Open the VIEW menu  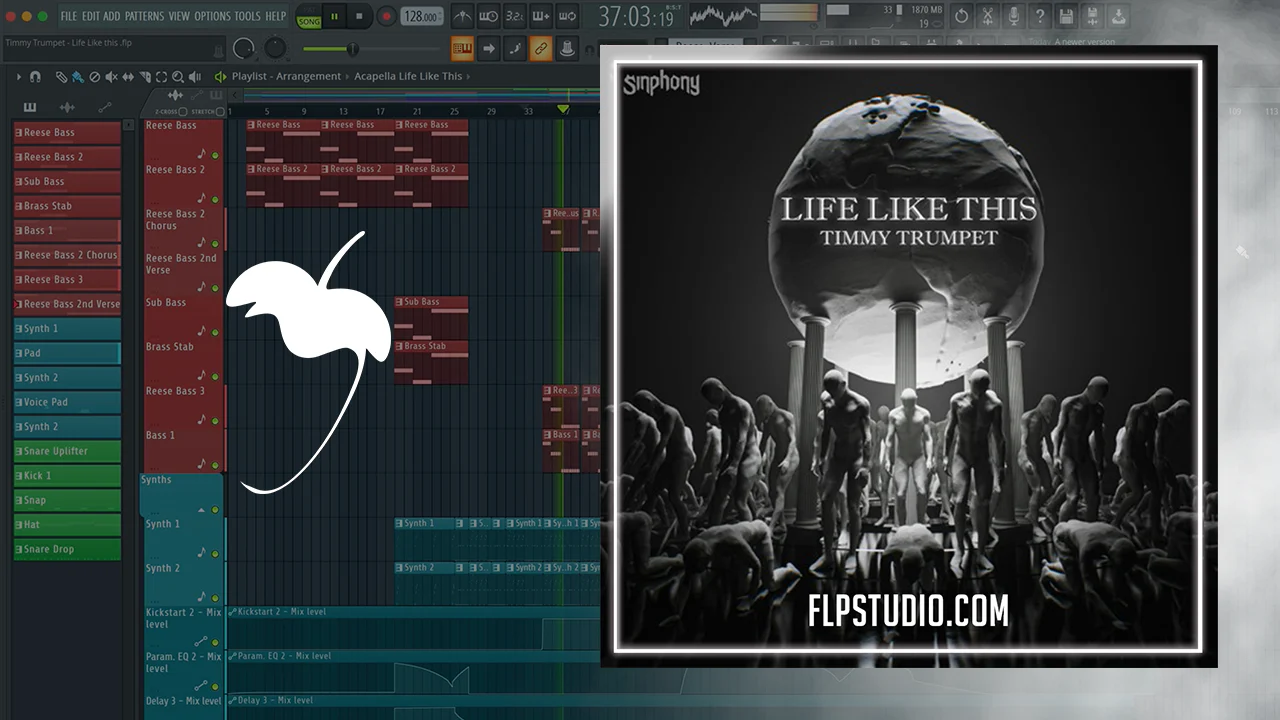tap(179, 16)
